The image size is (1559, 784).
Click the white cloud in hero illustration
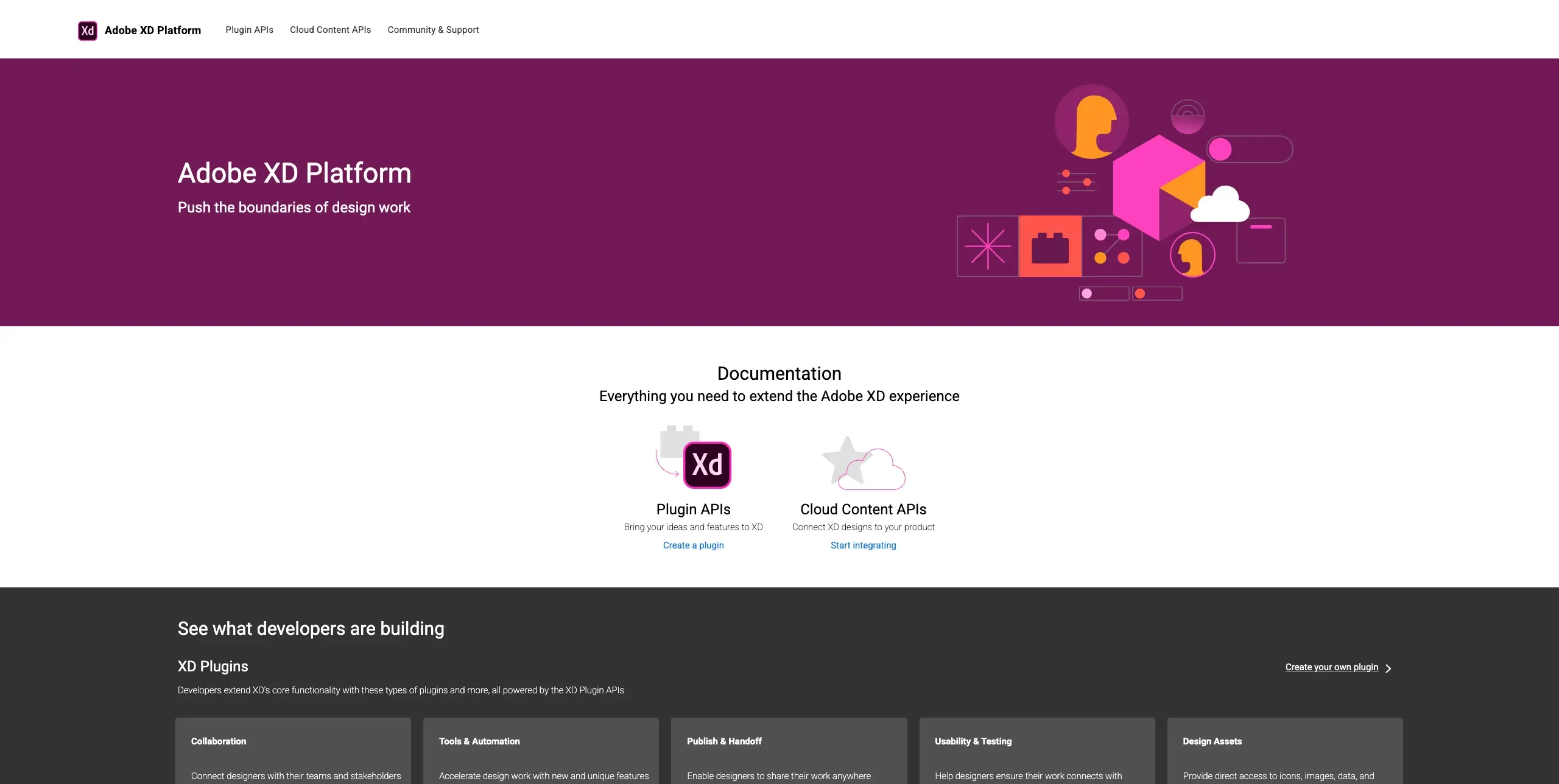1221,206
